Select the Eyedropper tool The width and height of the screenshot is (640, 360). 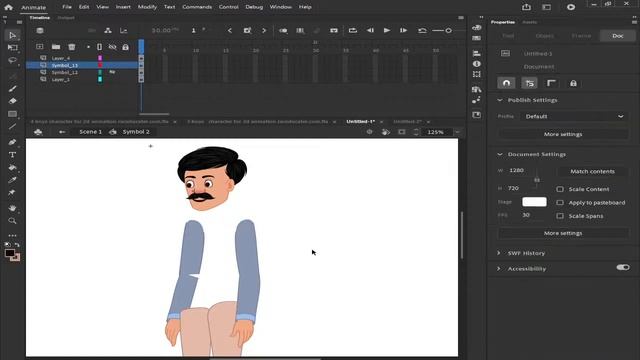tap(12, 180)
